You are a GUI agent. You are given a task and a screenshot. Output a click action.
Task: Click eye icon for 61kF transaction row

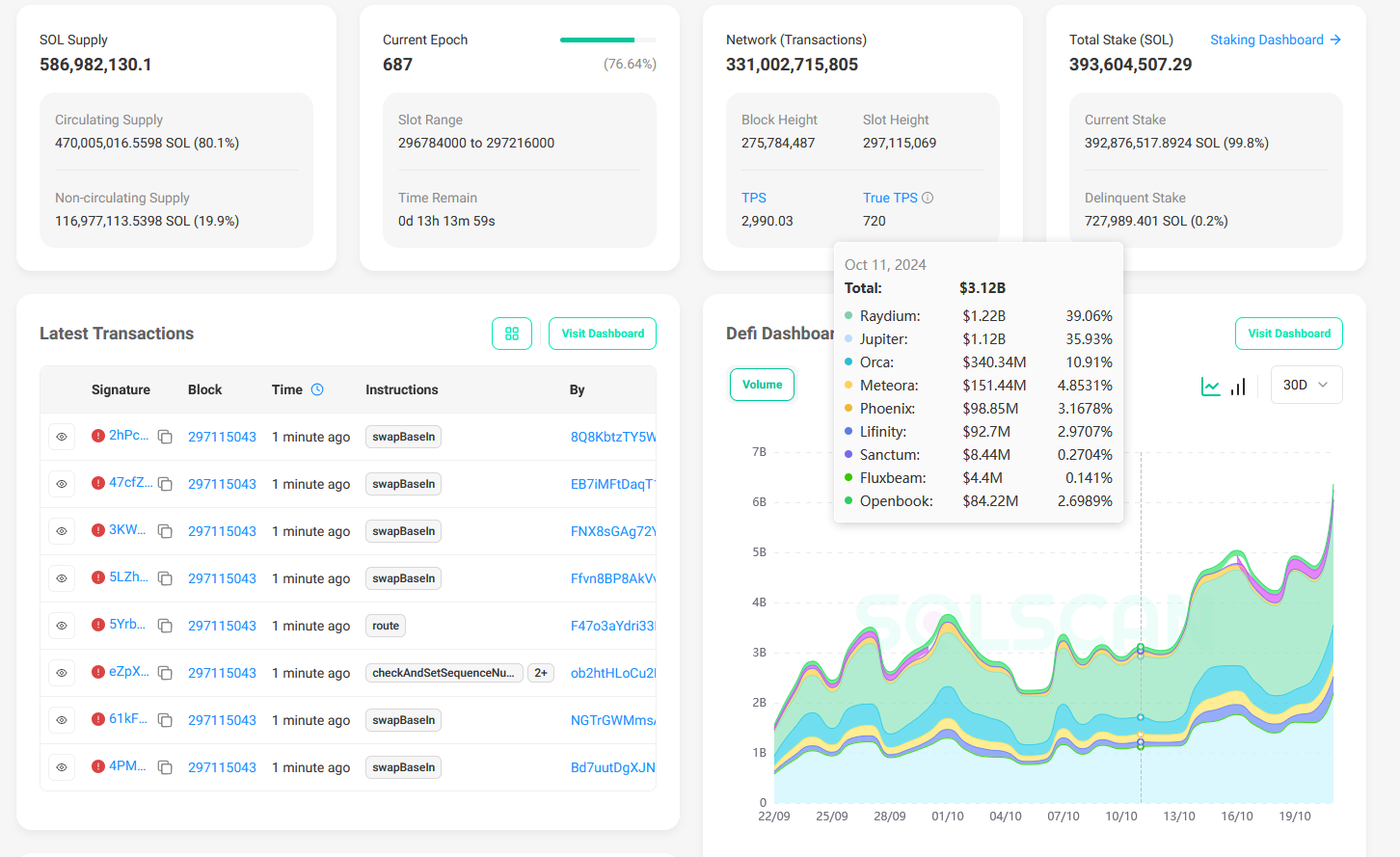[x=62, y=720]
